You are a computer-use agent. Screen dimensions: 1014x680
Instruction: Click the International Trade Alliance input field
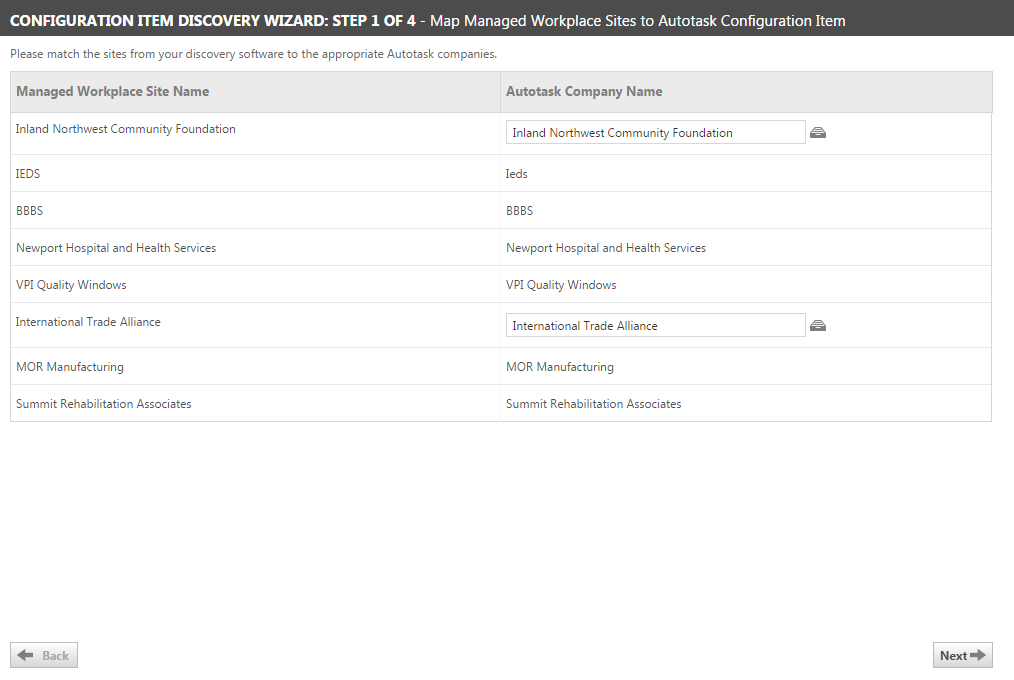(655, 326)
